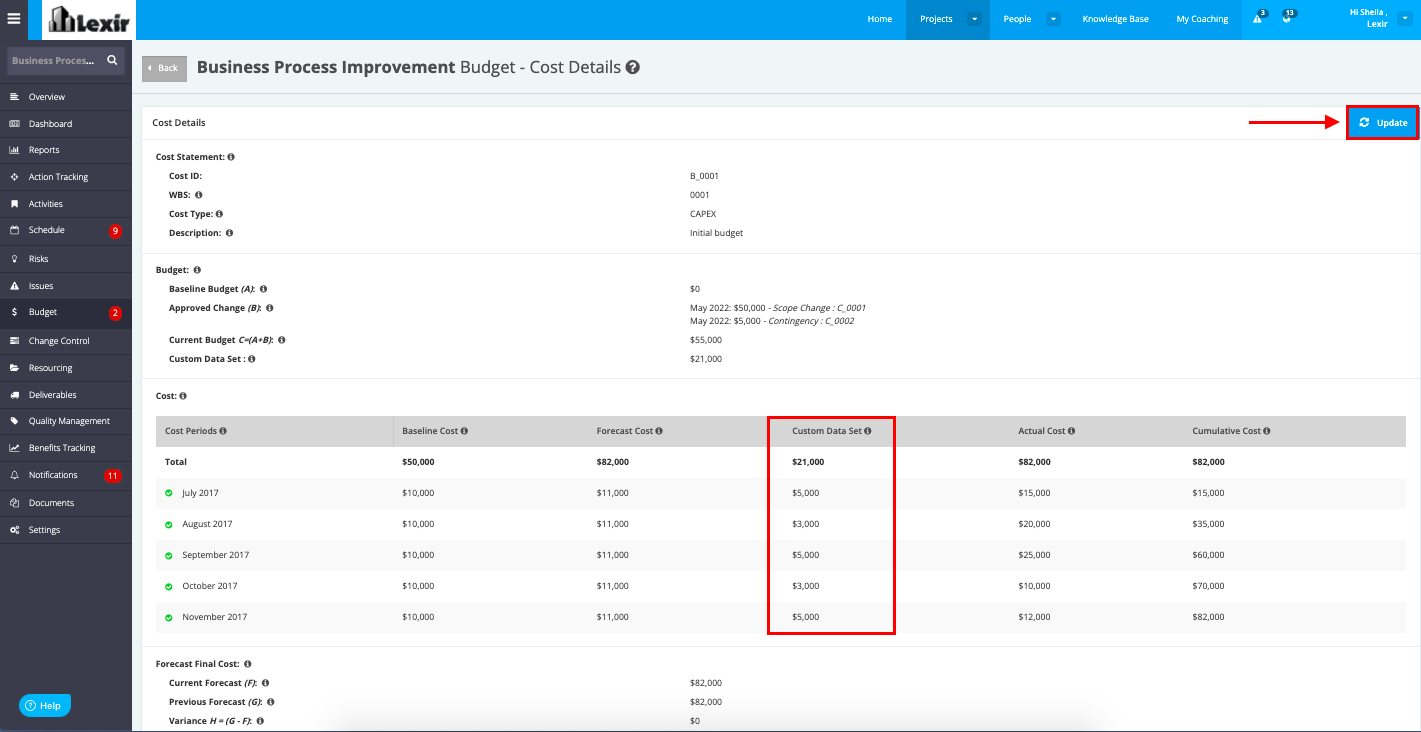The image size is (1421, 732).
Task: Expand the Projects dropdown arrow
Action: [x=974, y=19]
